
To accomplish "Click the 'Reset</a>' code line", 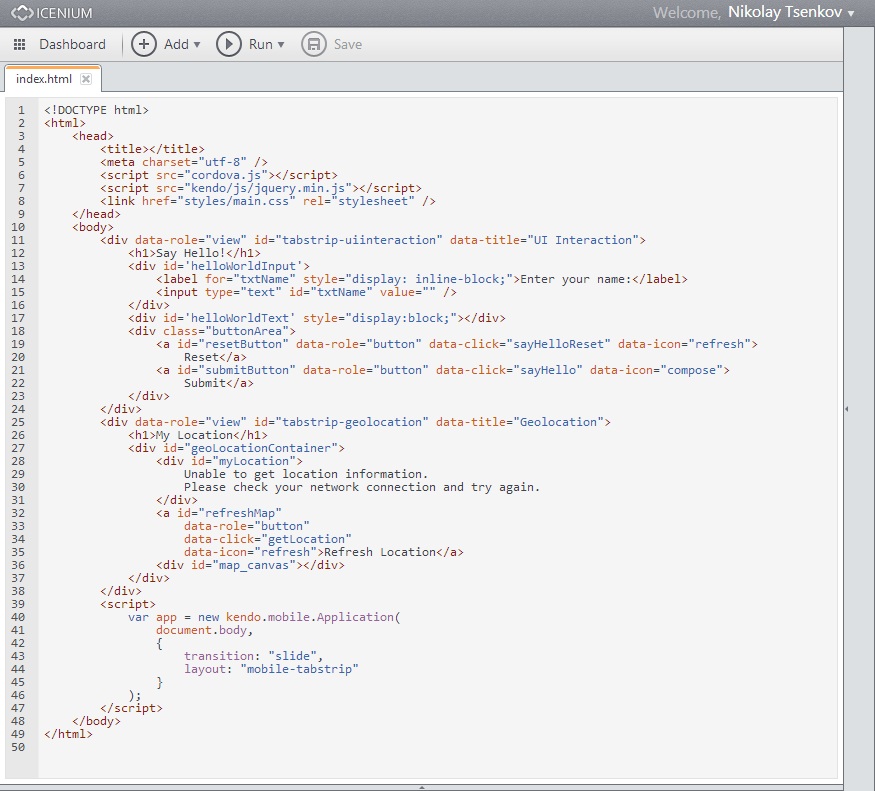I will (215, 357).
